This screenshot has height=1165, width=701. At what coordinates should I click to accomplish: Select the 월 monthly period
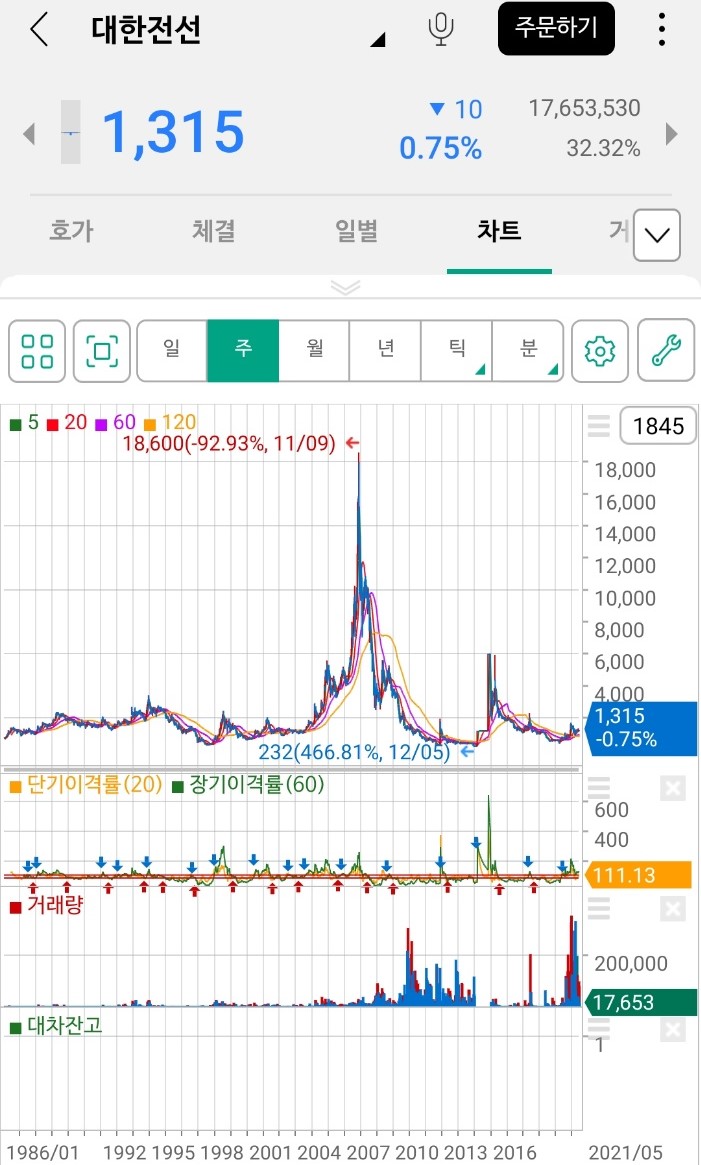click(314, 351)
